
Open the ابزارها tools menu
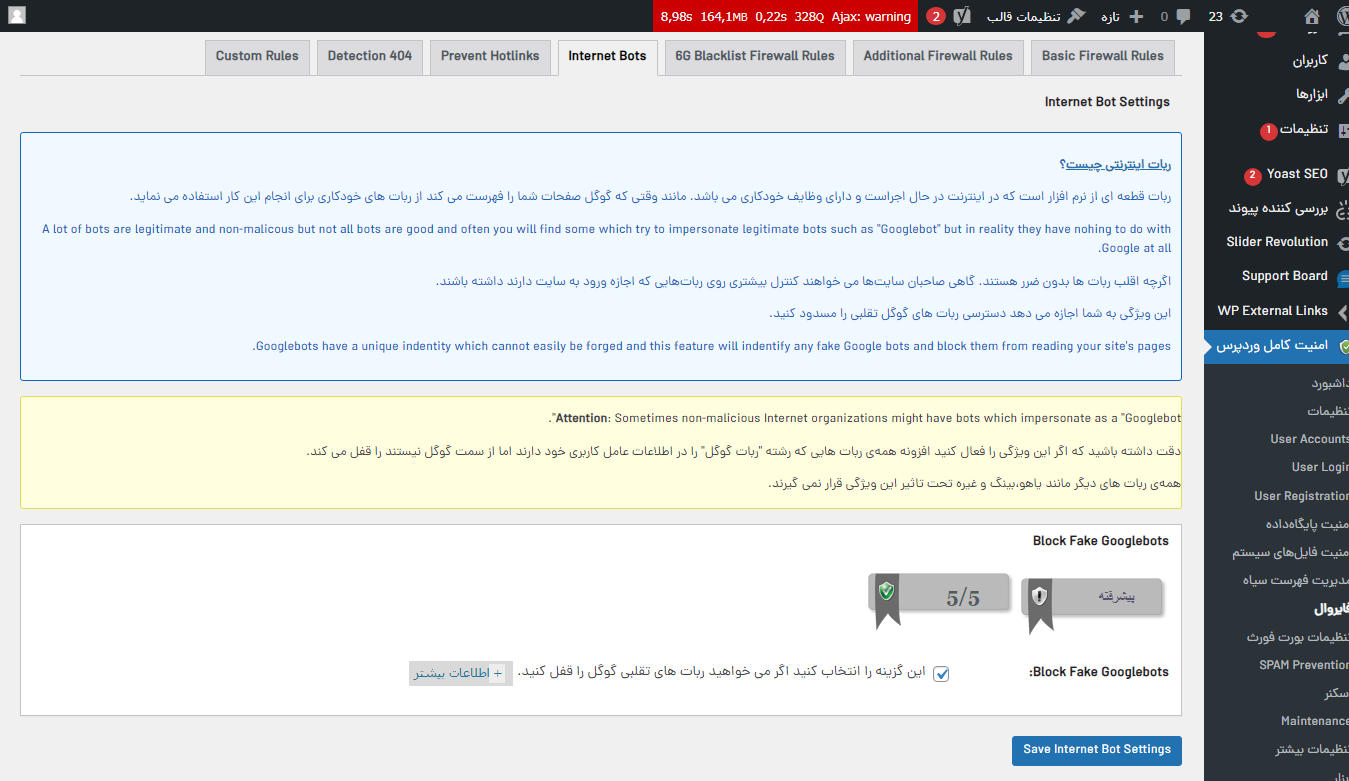coord(1311,94)
